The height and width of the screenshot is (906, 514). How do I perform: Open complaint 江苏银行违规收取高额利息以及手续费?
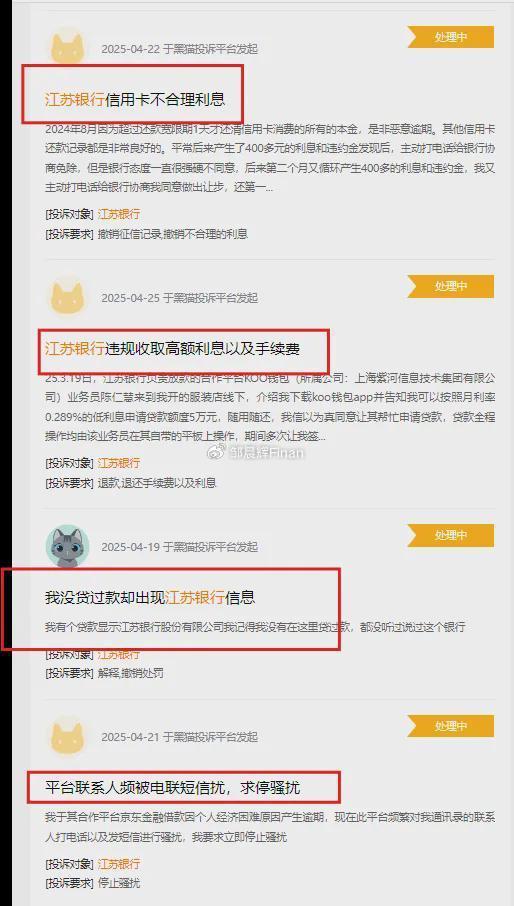pos(172,348)
